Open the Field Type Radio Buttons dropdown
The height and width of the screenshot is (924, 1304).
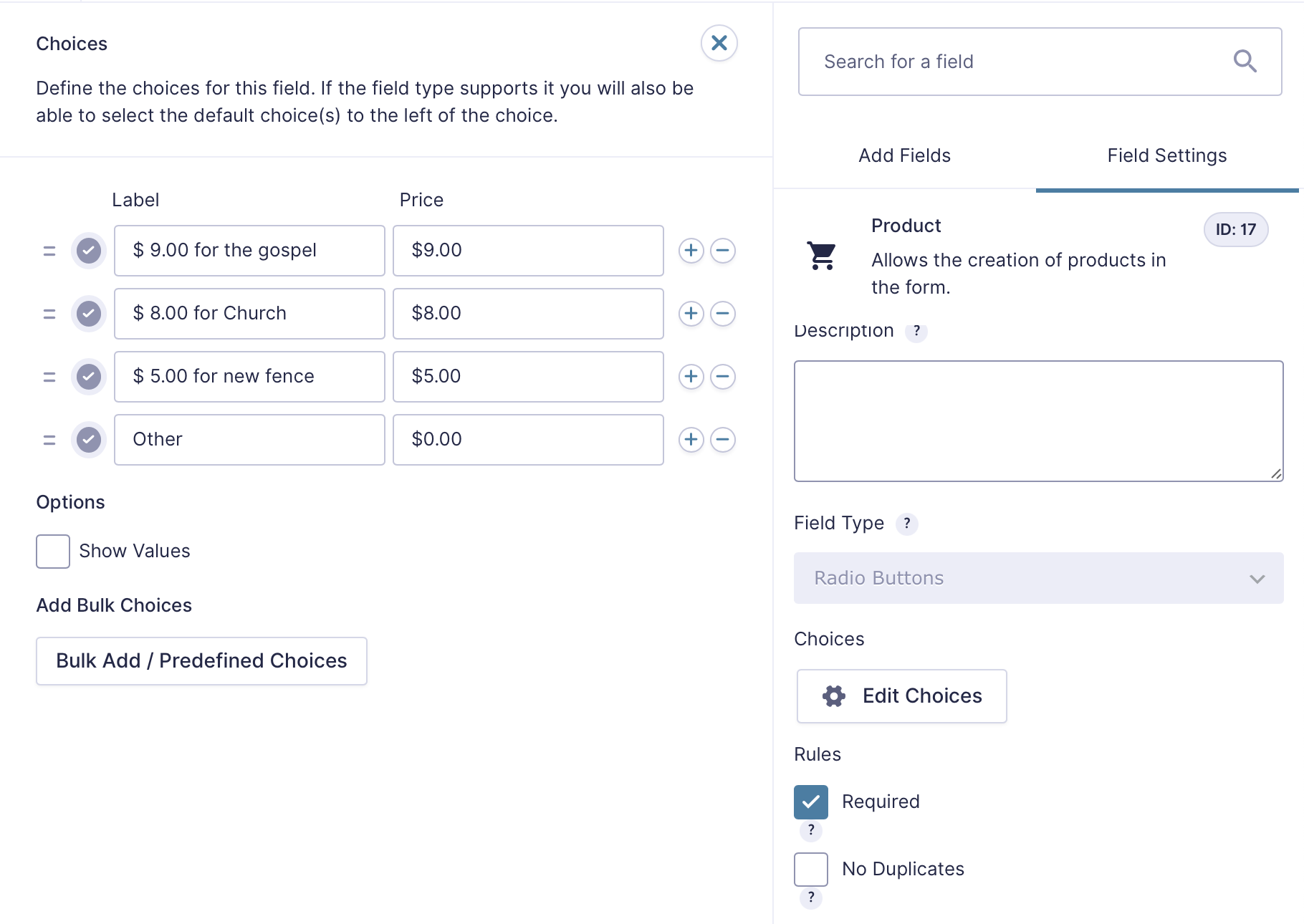point(1038,578)
